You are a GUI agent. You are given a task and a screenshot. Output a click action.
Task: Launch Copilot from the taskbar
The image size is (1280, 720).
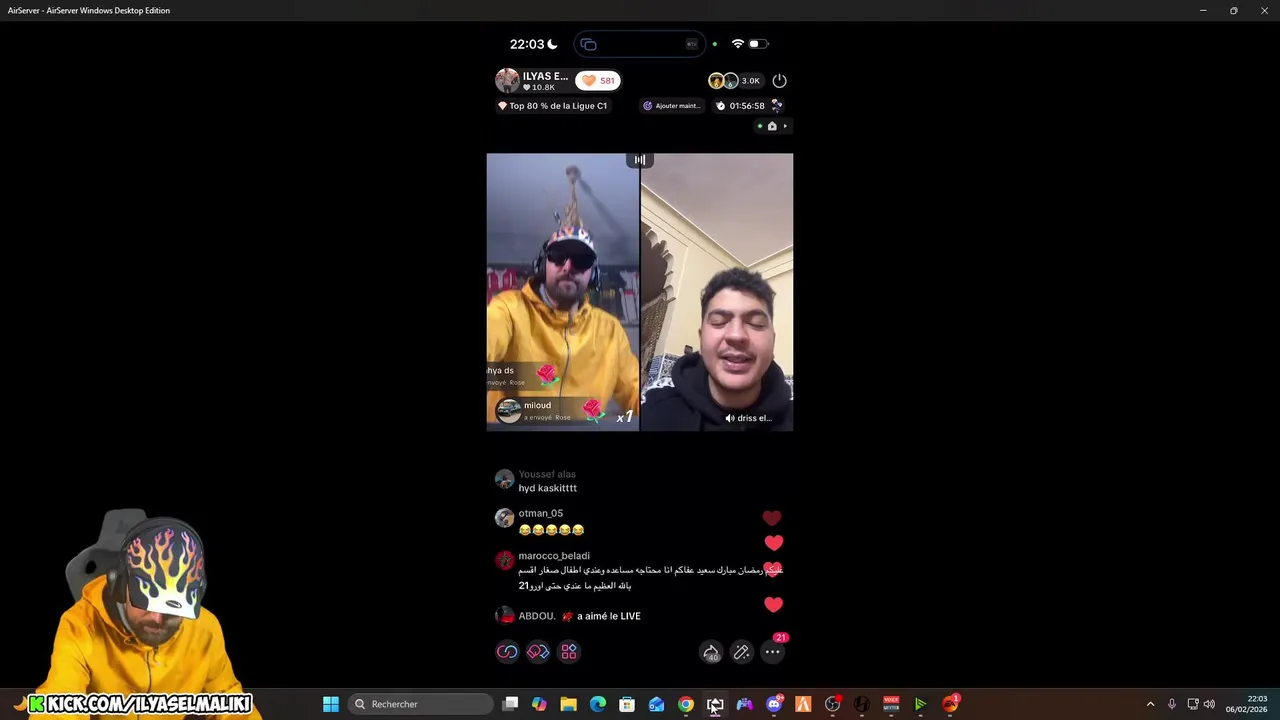(539, 704)
